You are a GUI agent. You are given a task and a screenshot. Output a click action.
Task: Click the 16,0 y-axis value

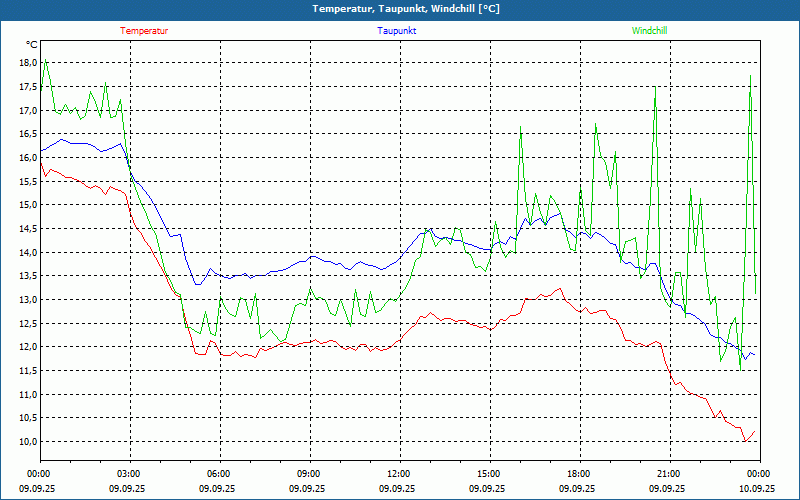coord(29,158)
